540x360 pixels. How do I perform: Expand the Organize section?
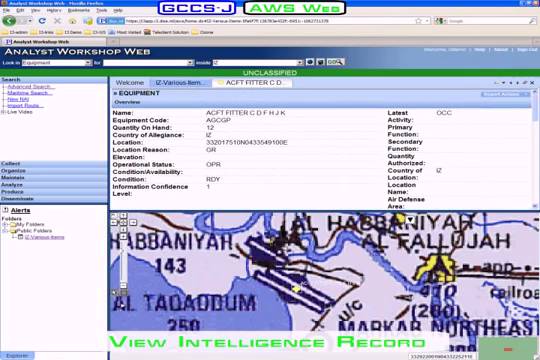[54, 171]
